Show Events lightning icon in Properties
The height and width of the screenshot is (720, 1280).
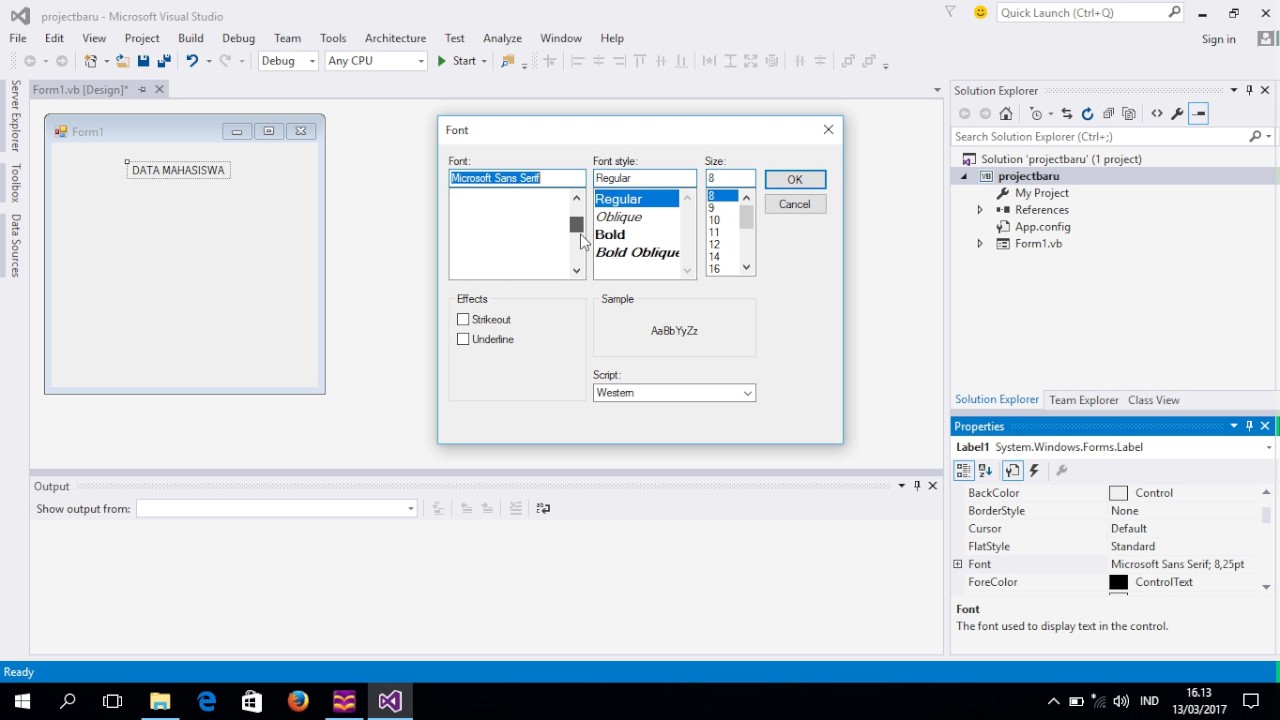click(1035, 470)
